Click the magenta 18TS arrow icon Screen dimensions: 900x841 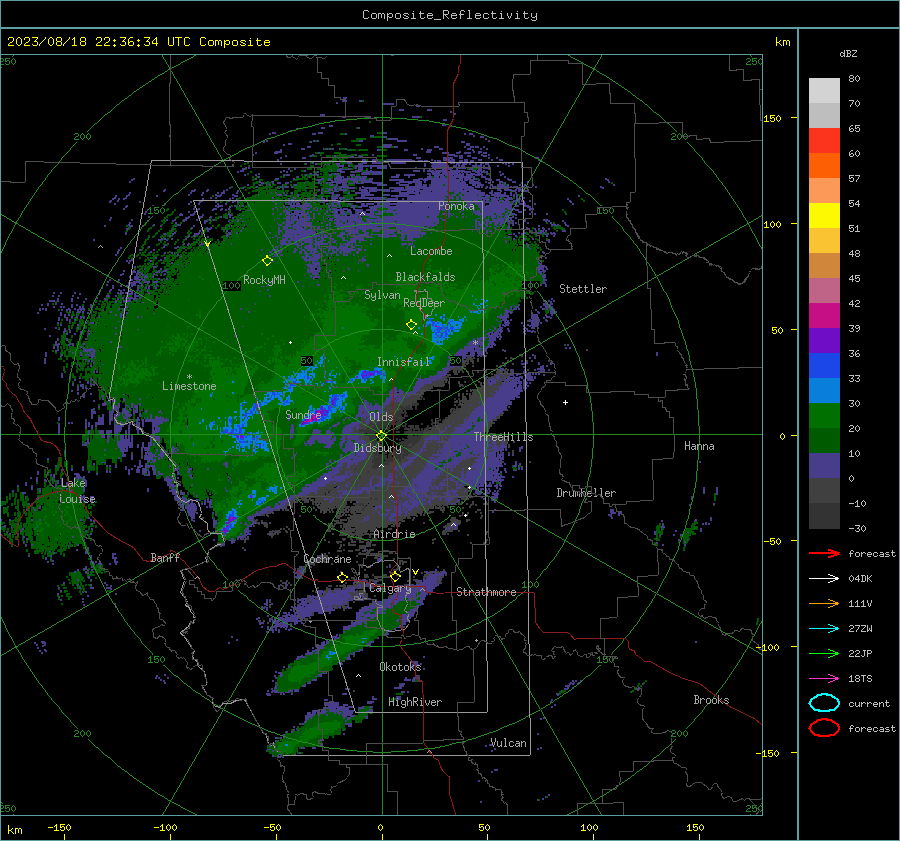(824, 679)
